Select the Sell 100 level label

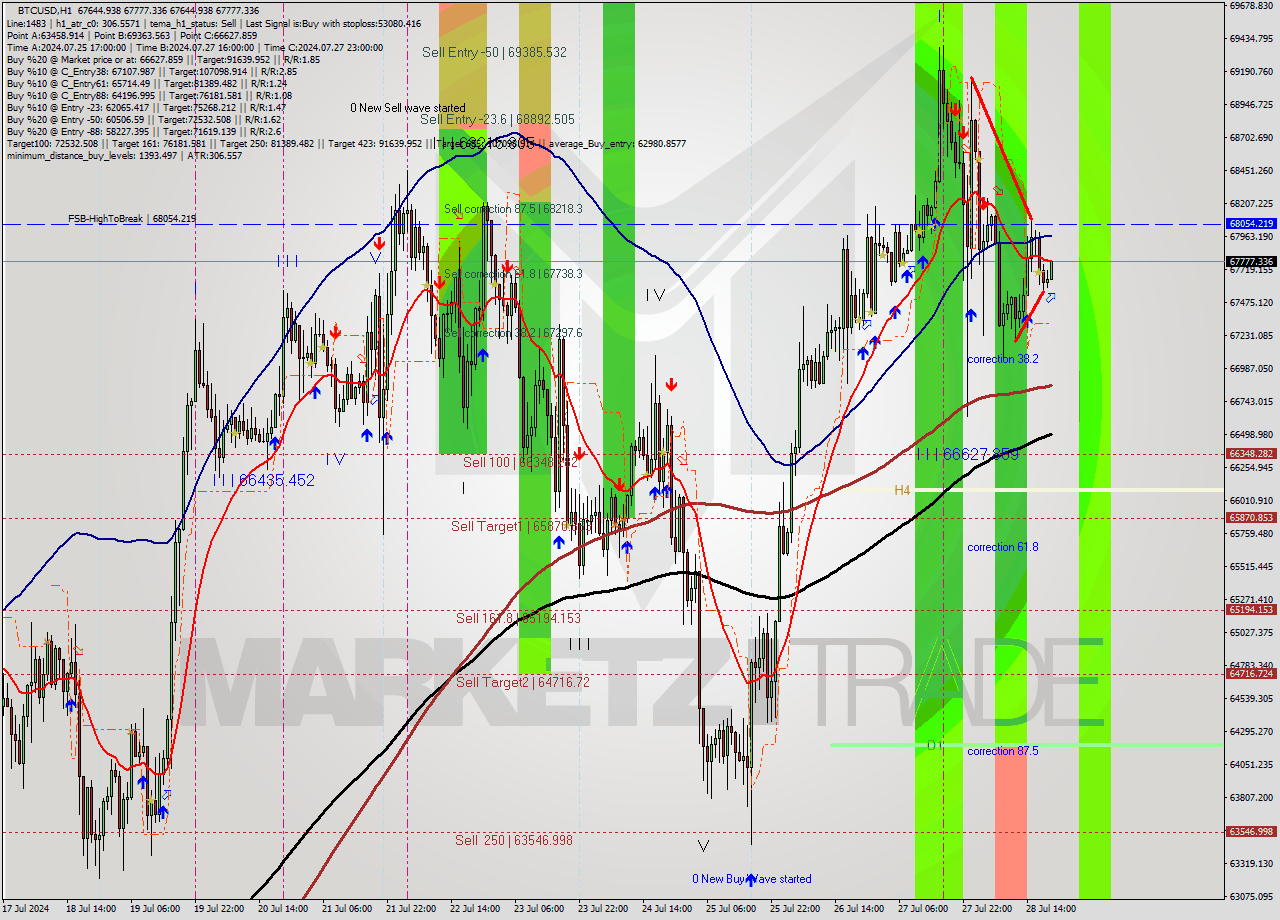tap(520, 462)
